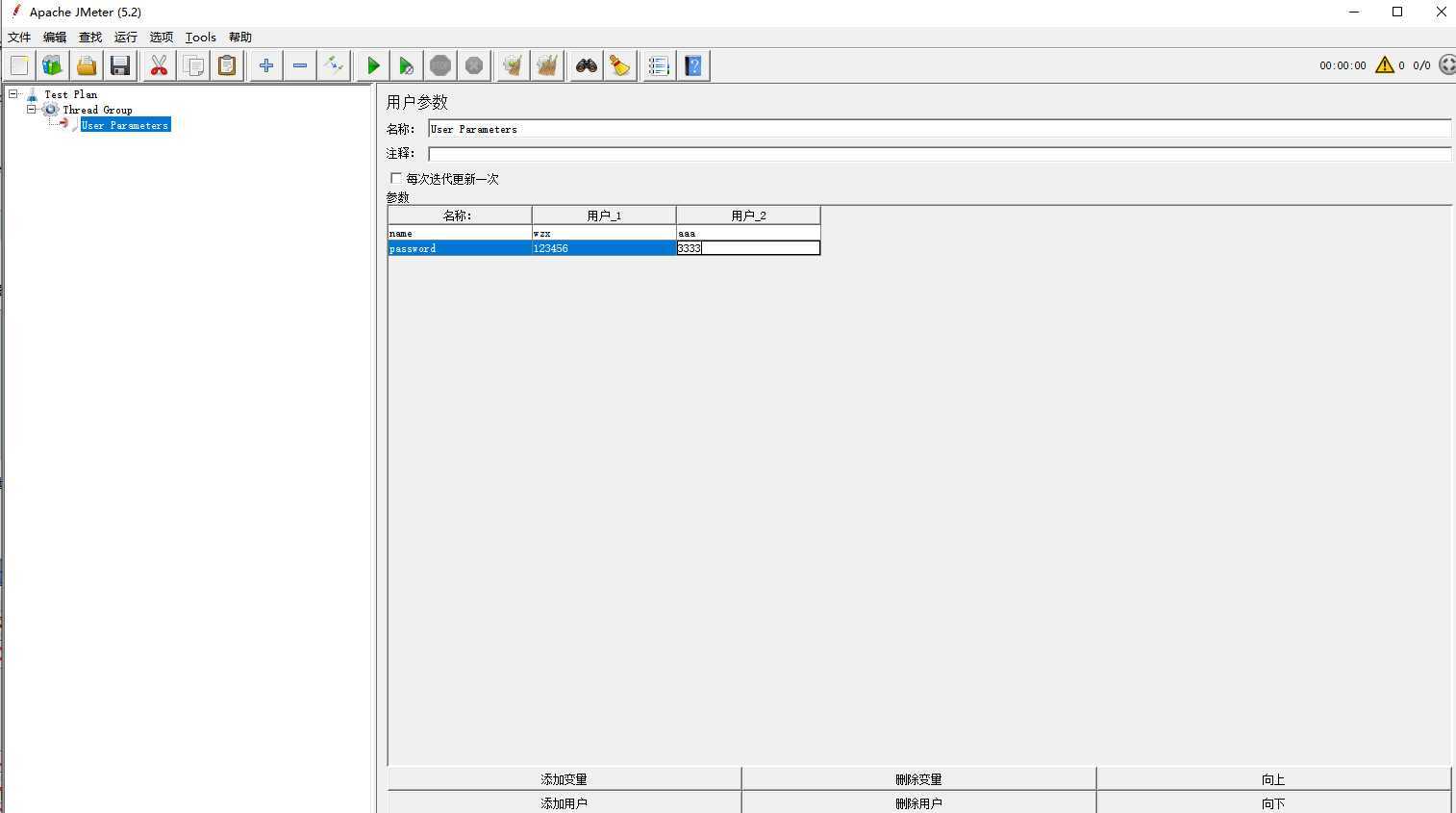Click the 向下 button
This screenshot has width=1456, height=813.
coord(1273,802)
